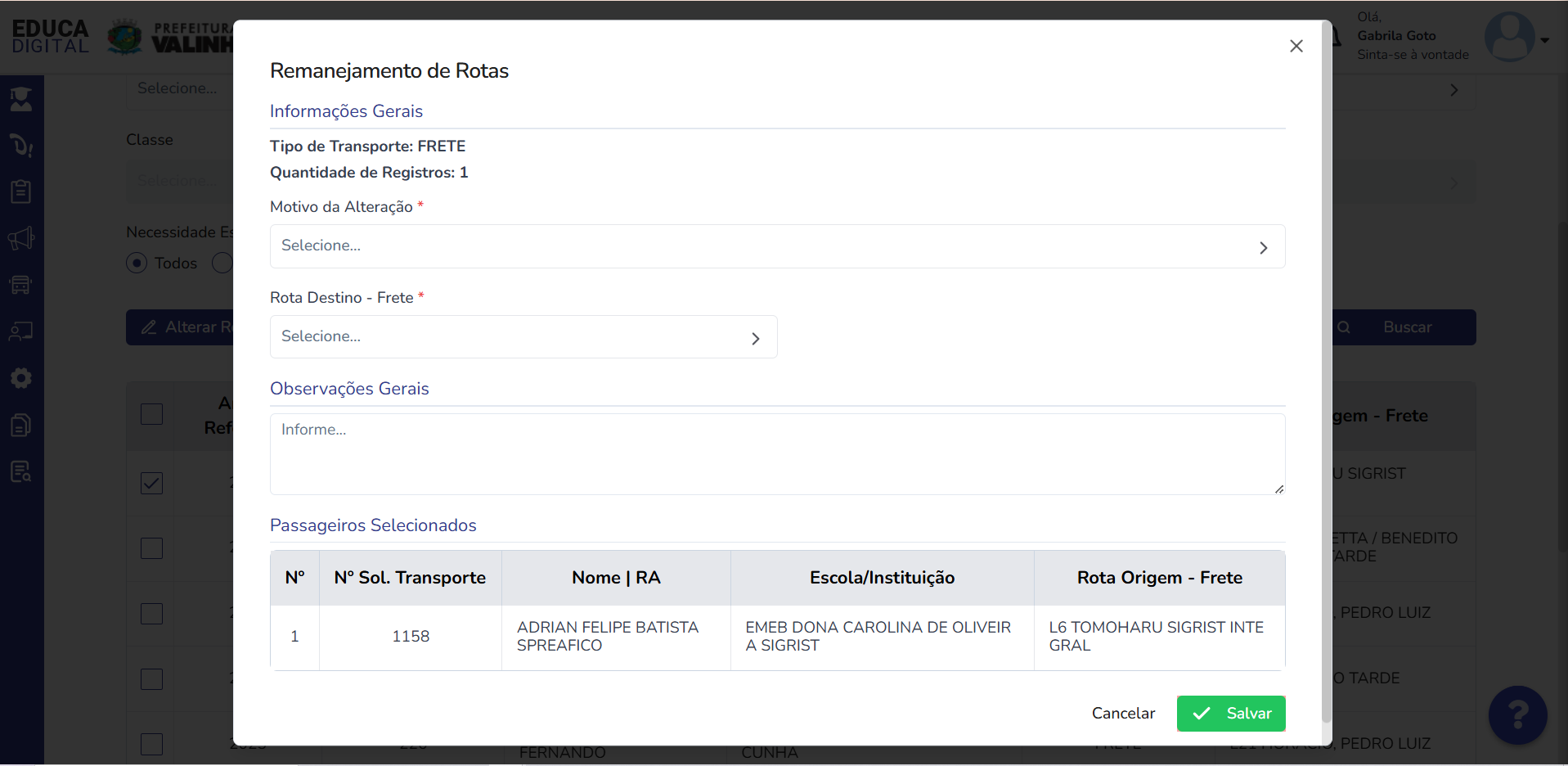Click the help question mark button
This screenshot has width=1568, height=766.
(1517, 714)
